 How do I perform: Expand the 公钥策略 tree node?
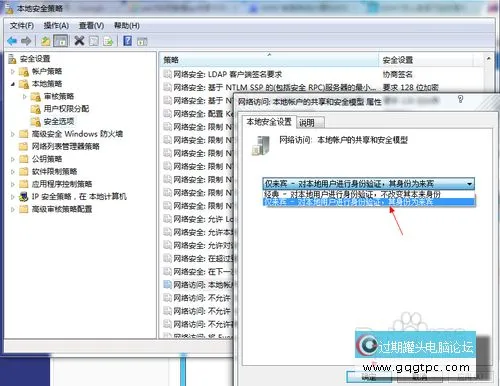13,159
